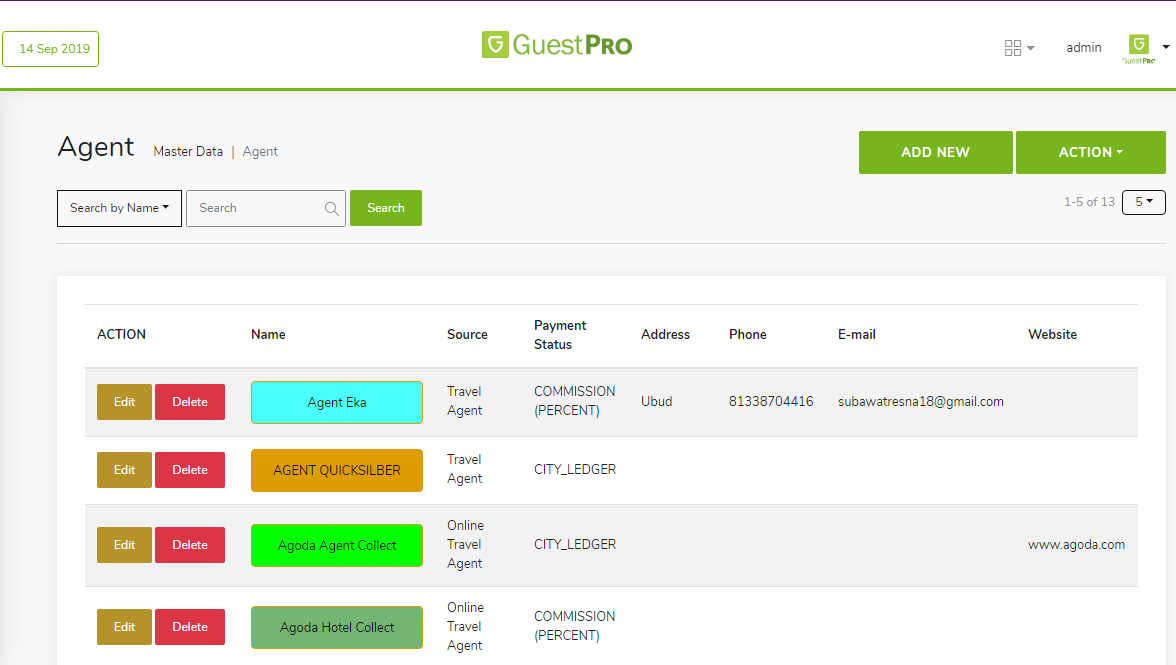1176x665 pixels.
Task: Open the Master Data breadcrumb link
Action: coord(188,151)
